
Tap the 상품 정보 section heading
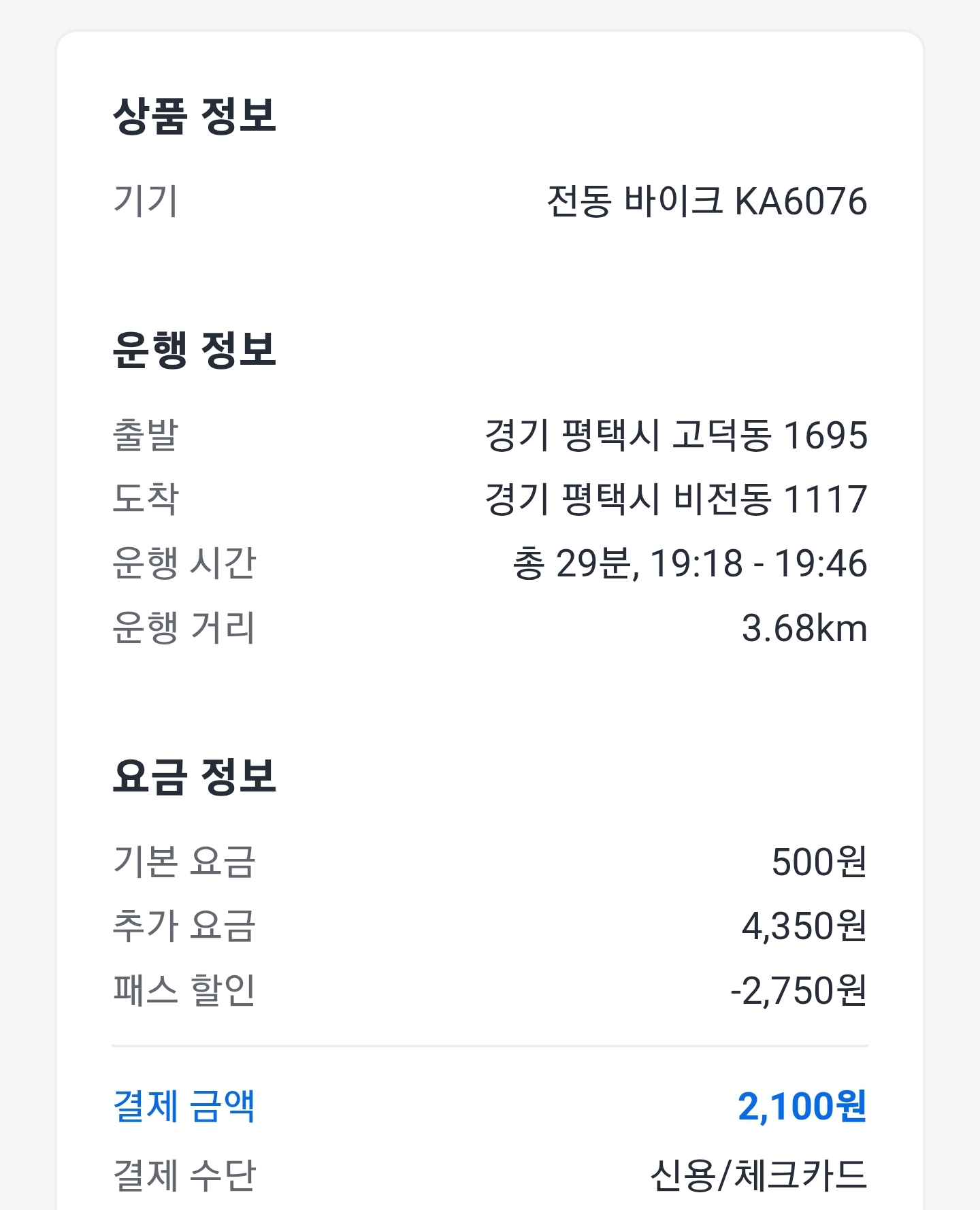click(x=194, y=116)
